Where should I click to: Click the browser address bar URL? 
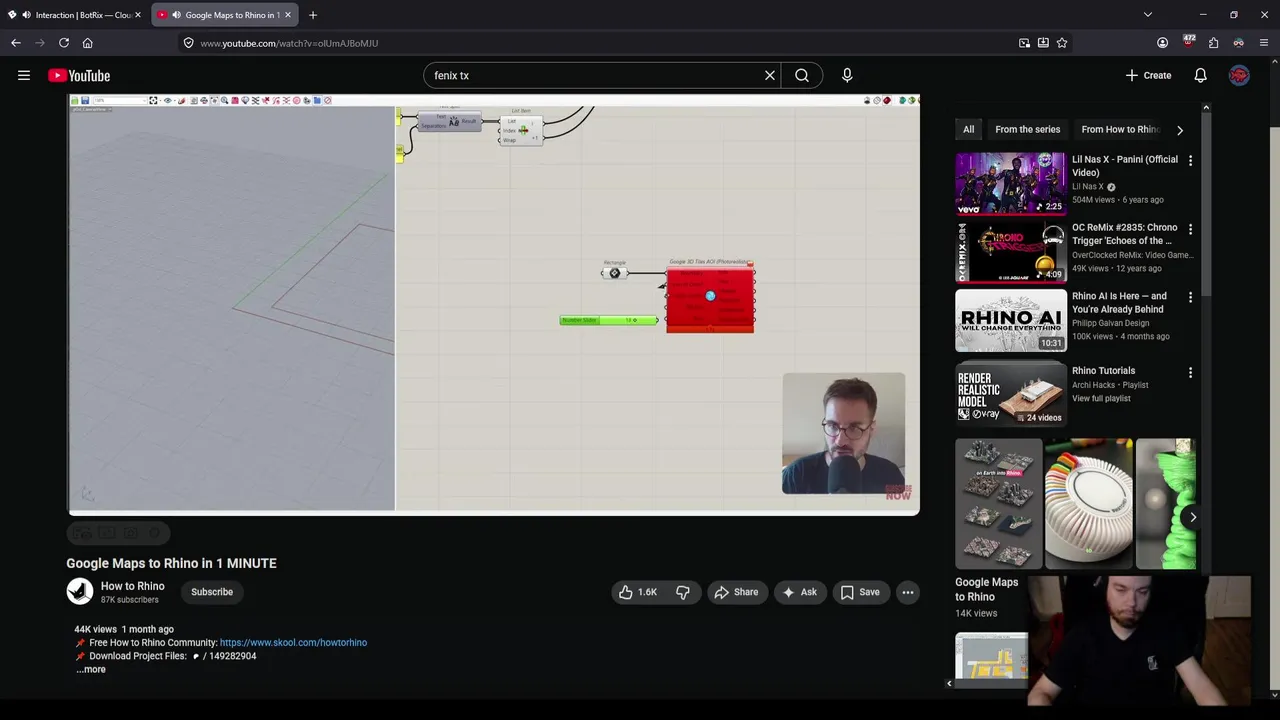coord(289,43)
